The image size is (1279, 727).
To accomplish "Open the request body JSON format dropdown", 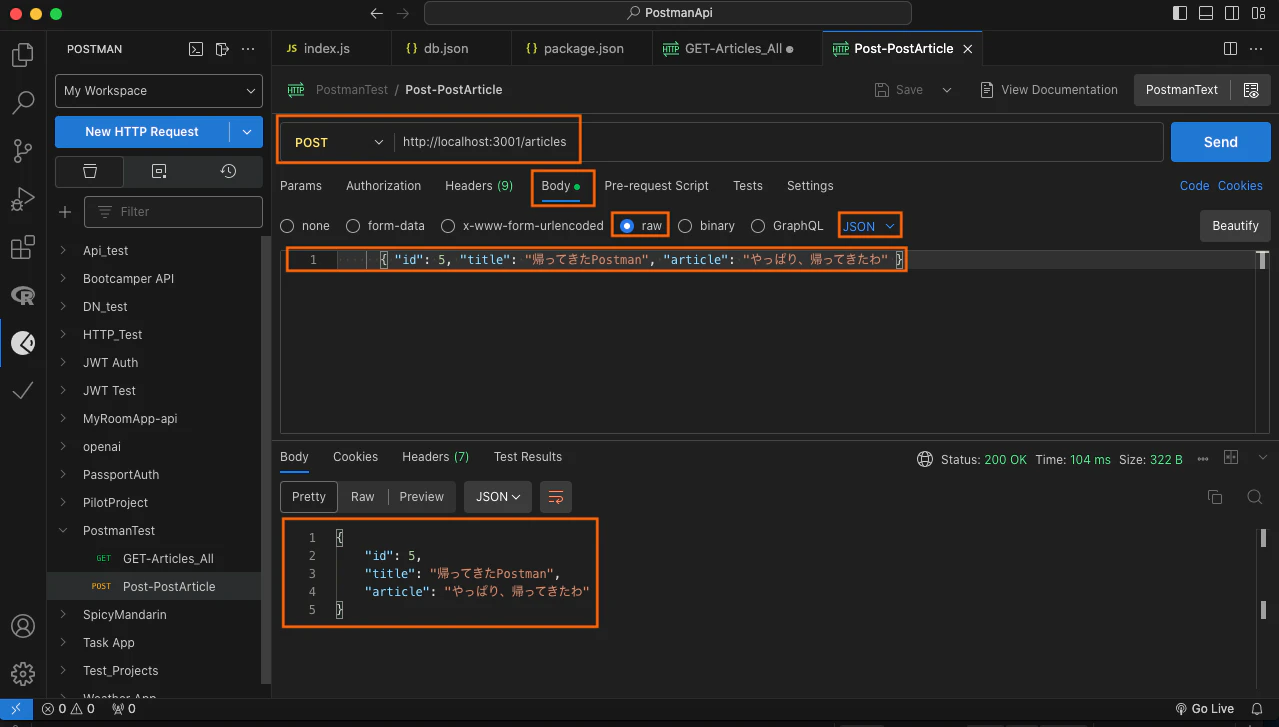I will pos(868,226).
